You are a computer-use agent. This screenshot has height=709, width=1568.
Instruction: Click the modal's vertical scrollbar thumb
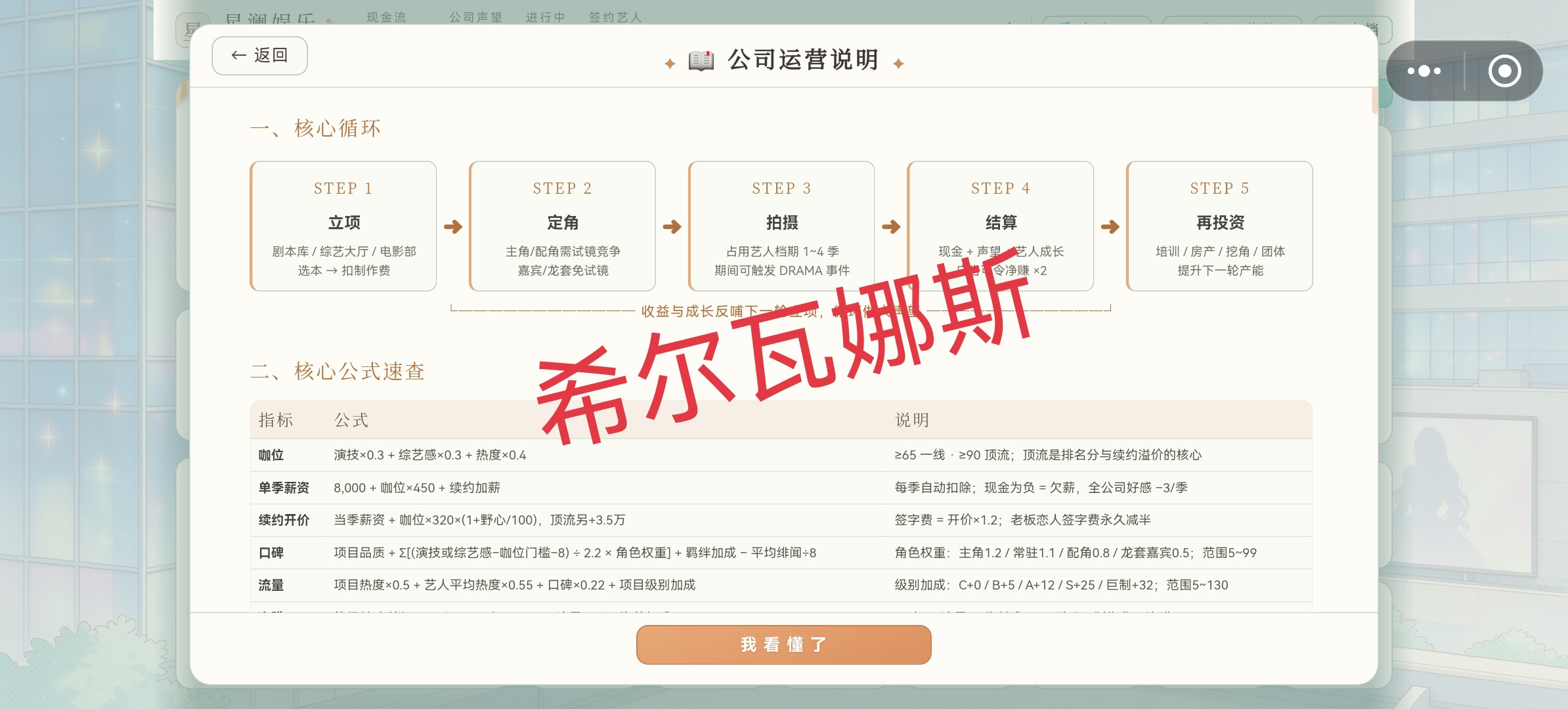tap(1374, 100)
